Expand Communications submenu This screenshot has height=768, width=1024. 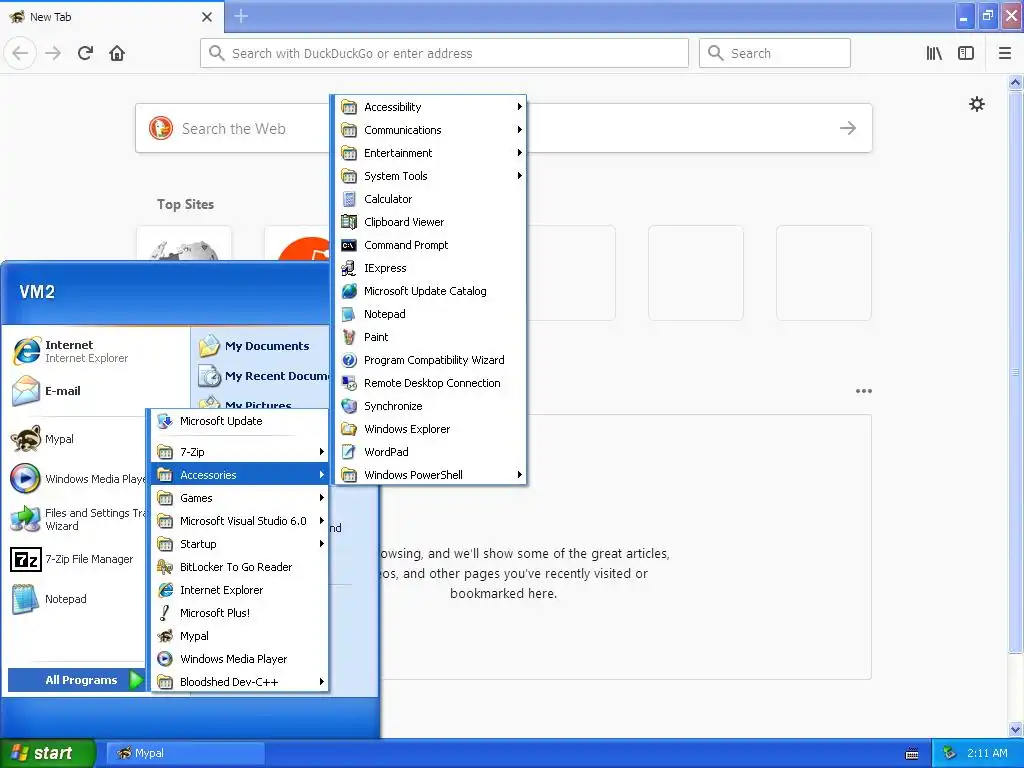430,130
